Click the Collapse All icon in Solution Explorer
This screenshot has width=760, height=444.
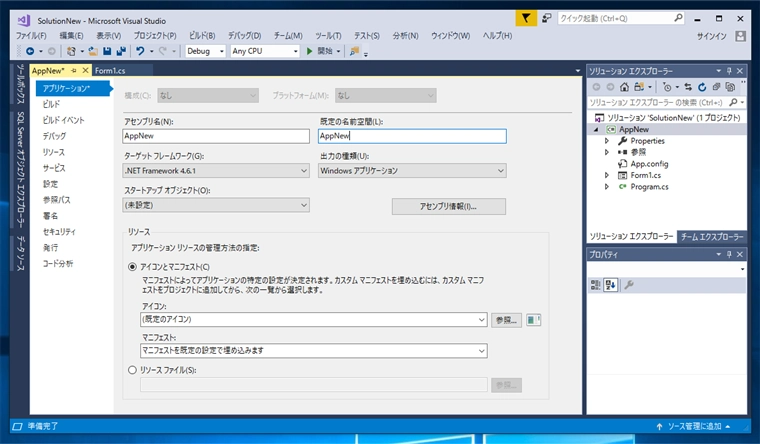pos(716,87)
